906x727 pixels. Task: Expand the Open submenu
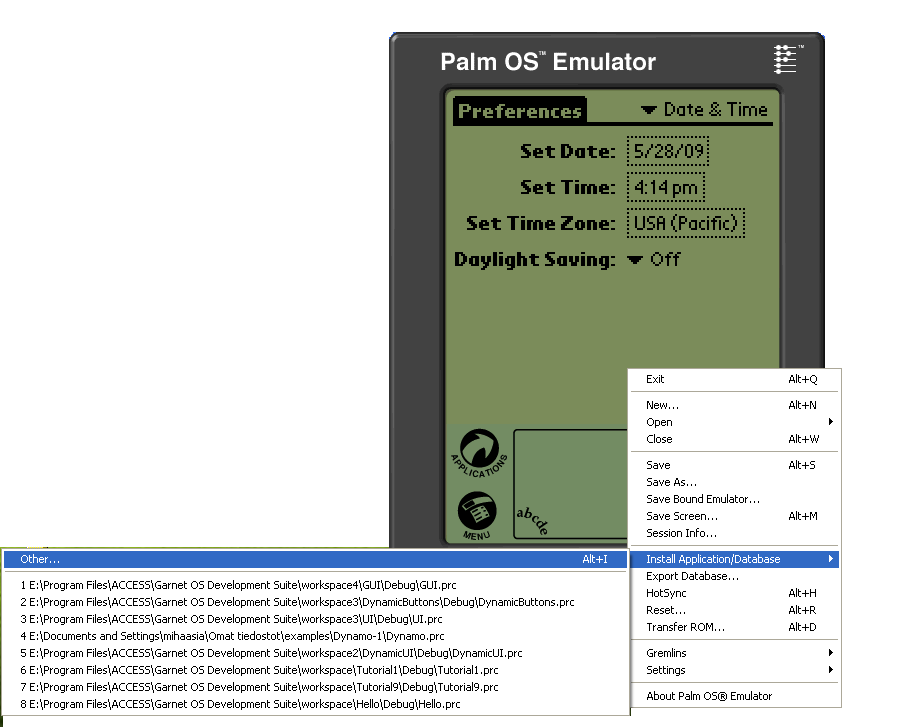click(734, 422)
